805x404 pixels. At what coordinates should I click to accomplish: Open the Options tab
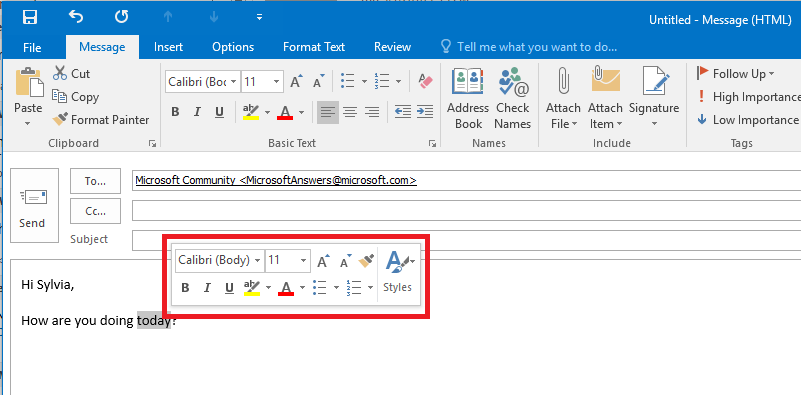click(233, 47)
